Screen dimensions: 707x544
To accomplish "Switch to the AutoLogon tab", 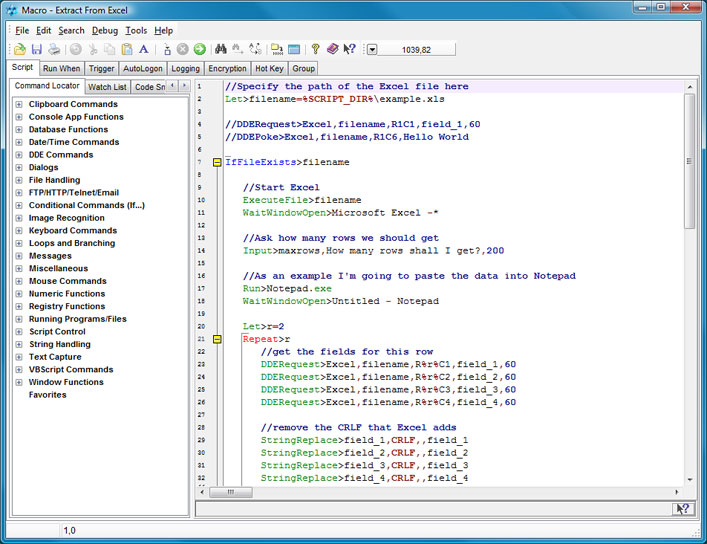I will click(x=142, y=69).
